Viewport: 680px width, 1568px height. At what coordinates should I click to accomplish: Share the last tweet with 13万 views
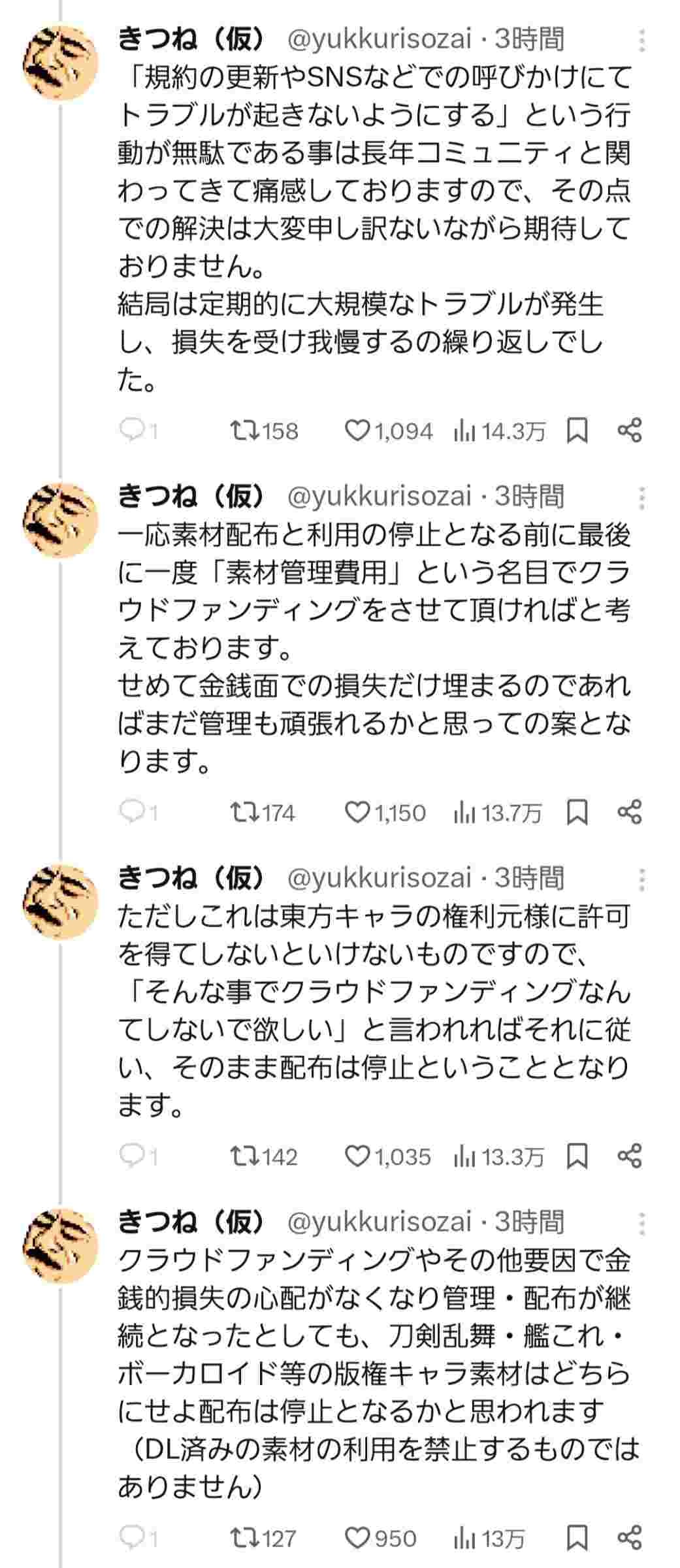tap(630, 1539)
